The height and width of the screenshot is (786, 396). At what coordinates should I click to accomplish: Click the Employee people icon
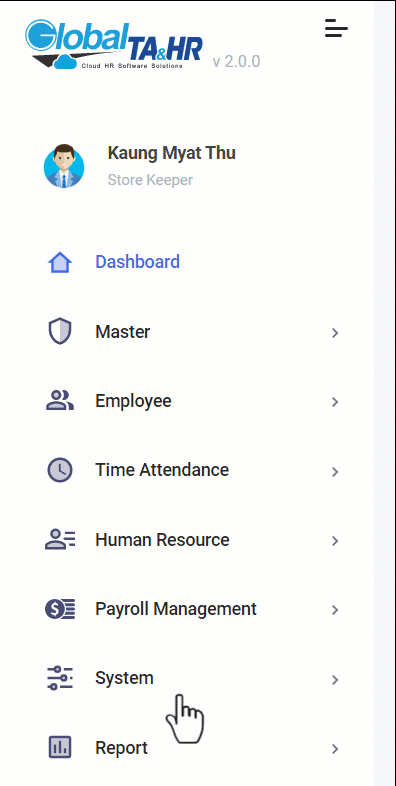(60, 401)
